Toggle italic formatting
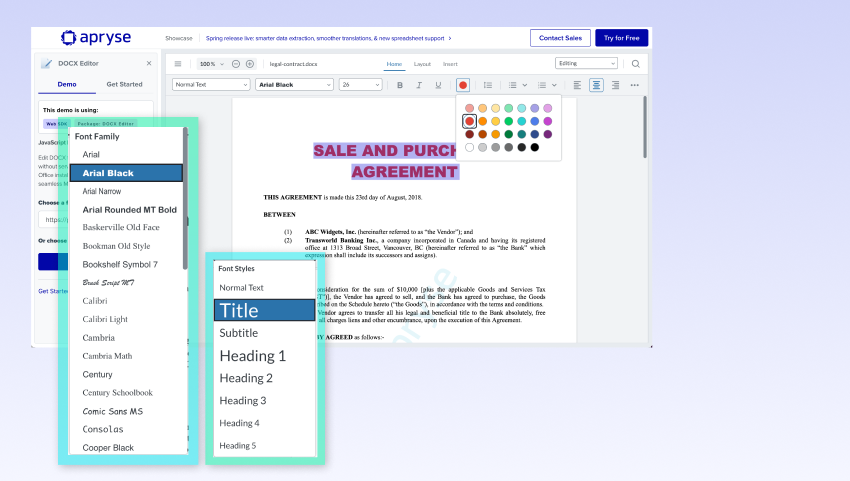The height and width of the screenshot is (481, 850). pos(419,85)
